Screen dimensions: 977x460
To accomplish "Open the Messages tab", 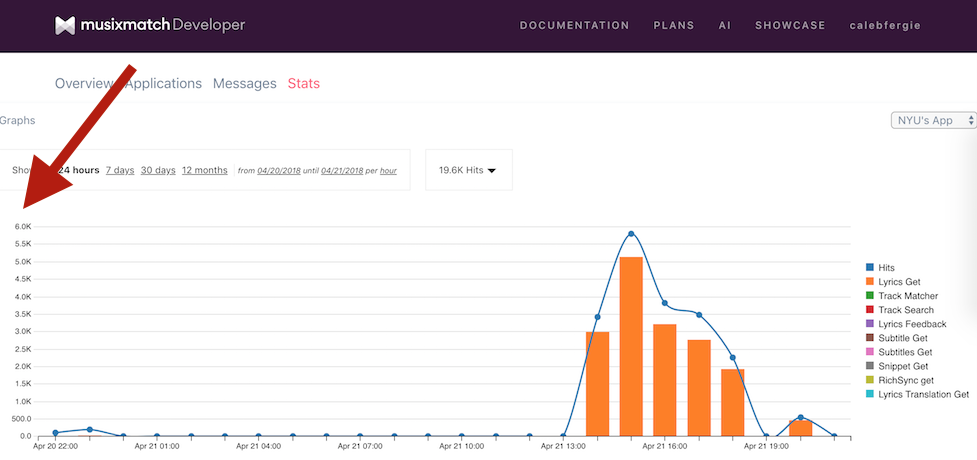I will point(244,83).
